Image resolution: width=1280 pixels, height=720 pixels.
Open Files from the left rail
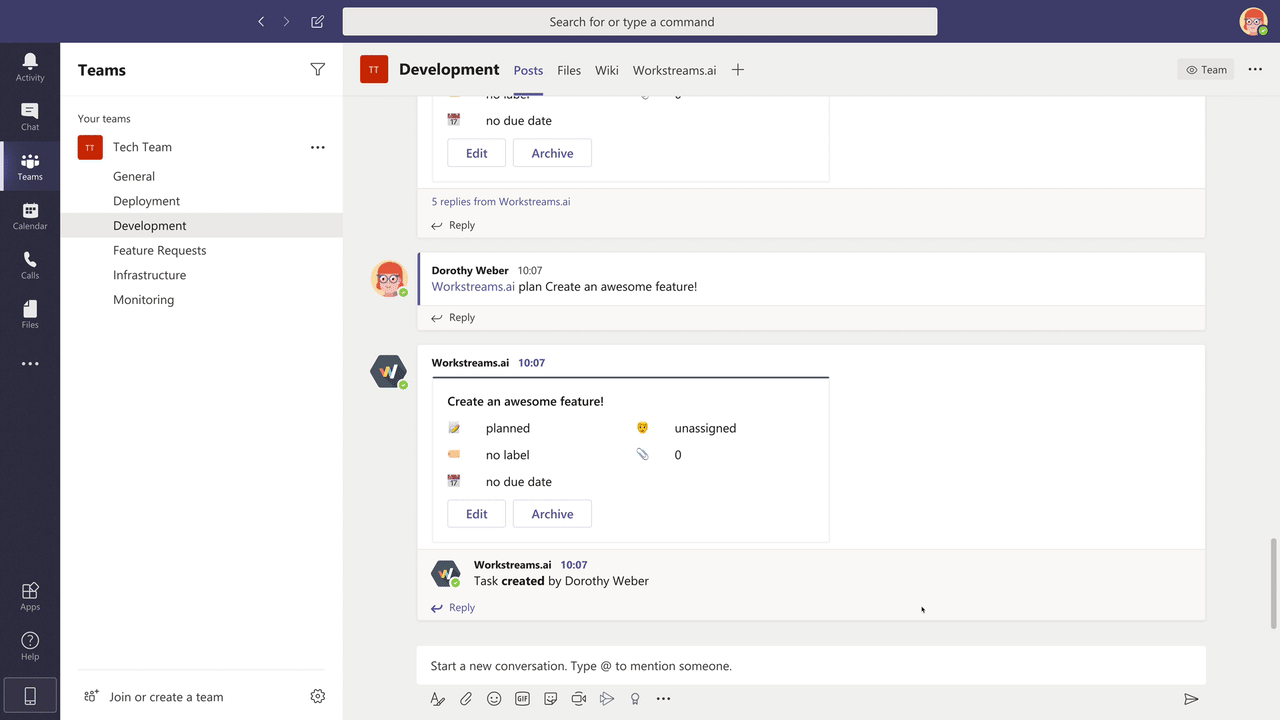30,314
